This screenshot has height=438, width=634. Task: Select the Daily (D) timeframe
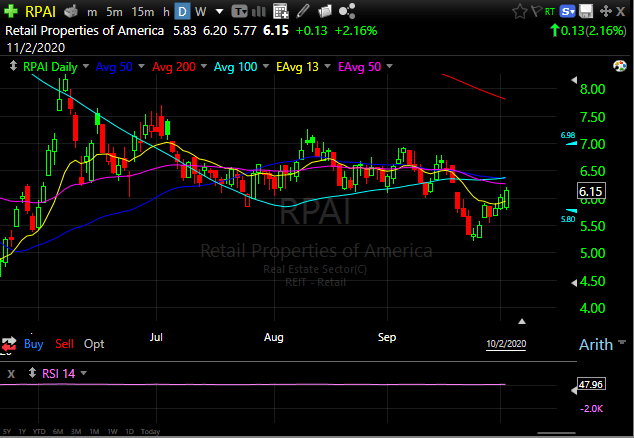[181, 12]
